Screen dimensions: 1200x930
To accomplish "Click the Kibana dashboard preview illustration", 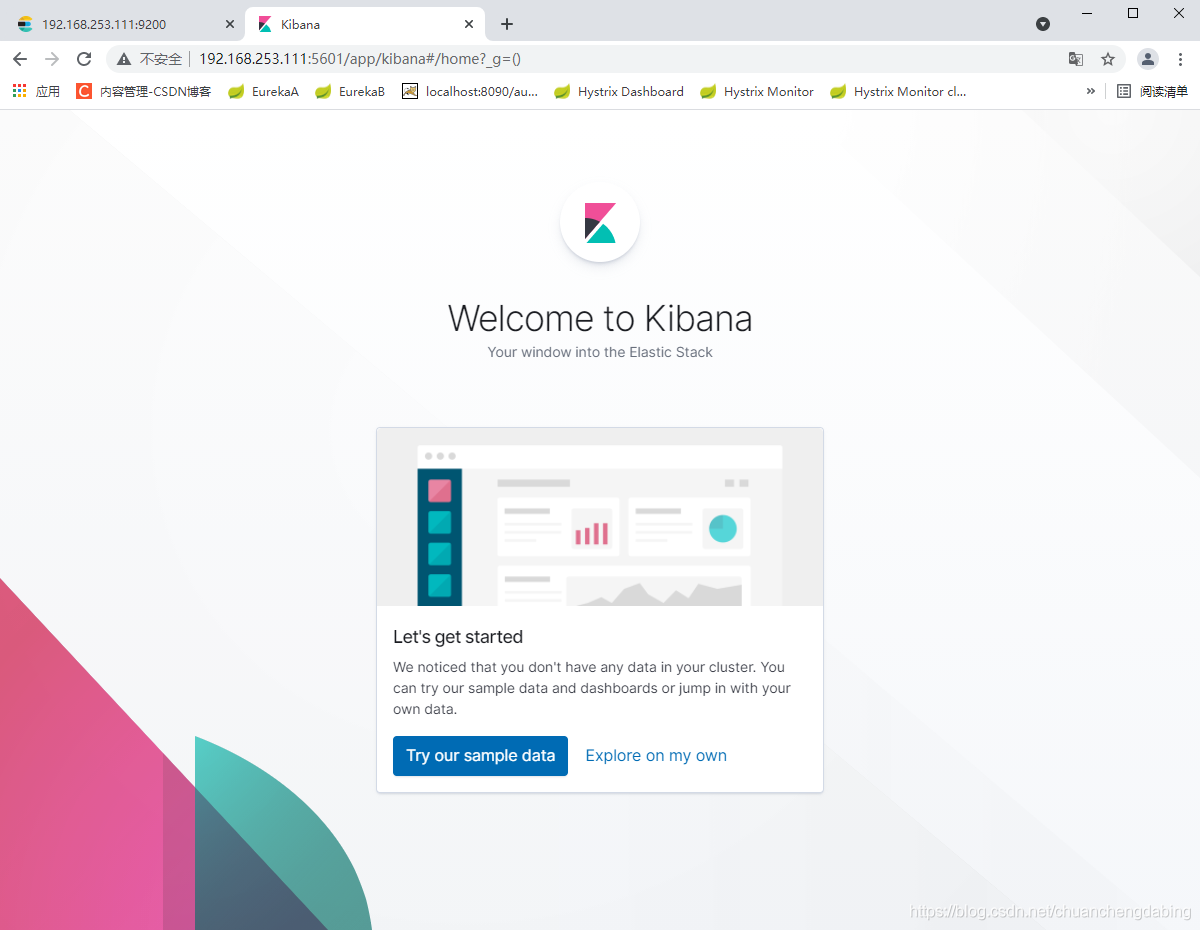I will (x=600, y=517).
